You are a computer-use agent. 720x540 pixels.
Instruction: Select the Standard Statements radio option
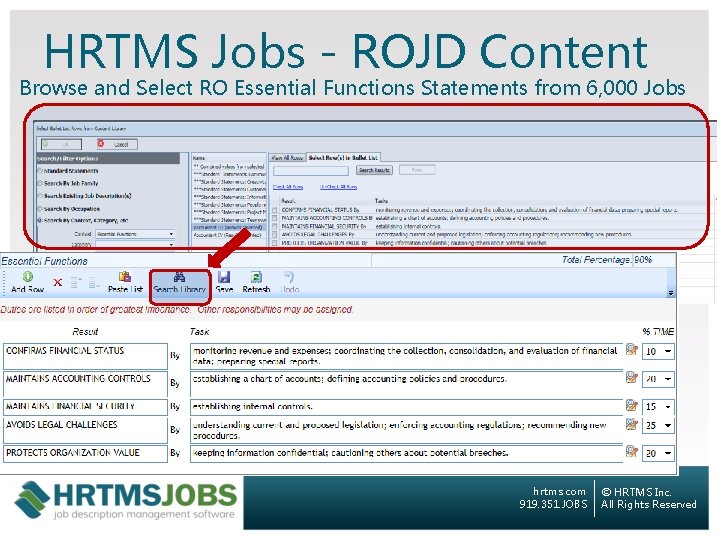[40, 171]
